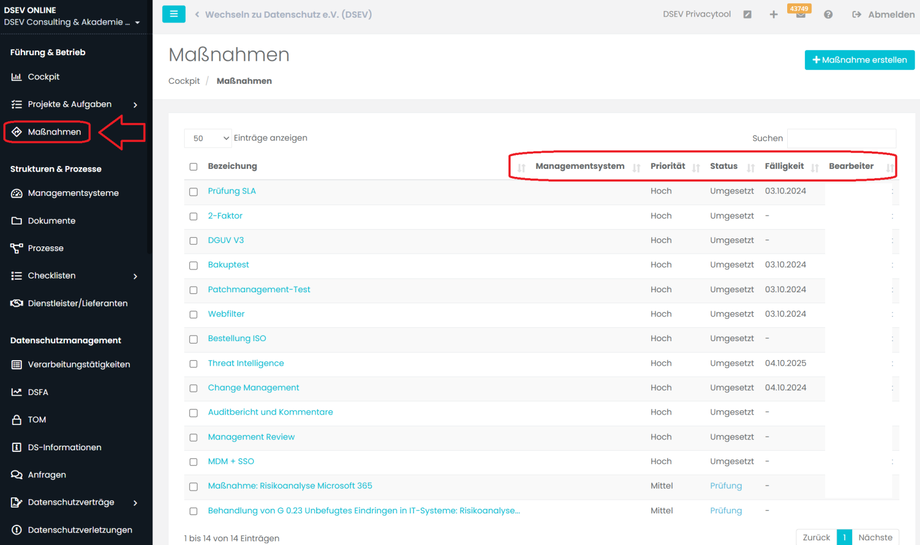Viewport: 920px width, 545px height.
Task: Click into the Suchen search field
Action: point(841,138)
